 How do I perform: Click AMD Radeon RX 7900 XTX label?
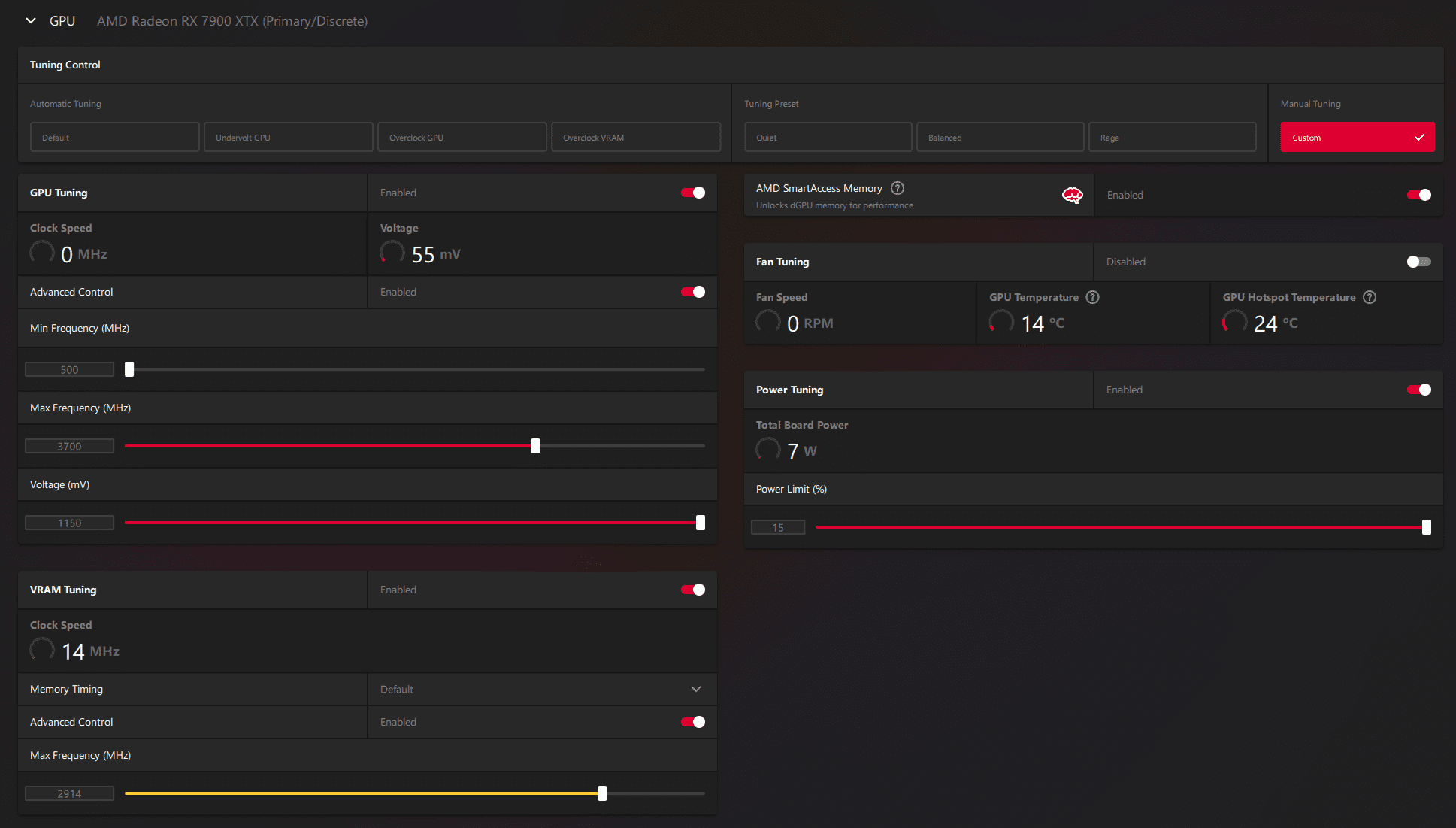(232, 21)
